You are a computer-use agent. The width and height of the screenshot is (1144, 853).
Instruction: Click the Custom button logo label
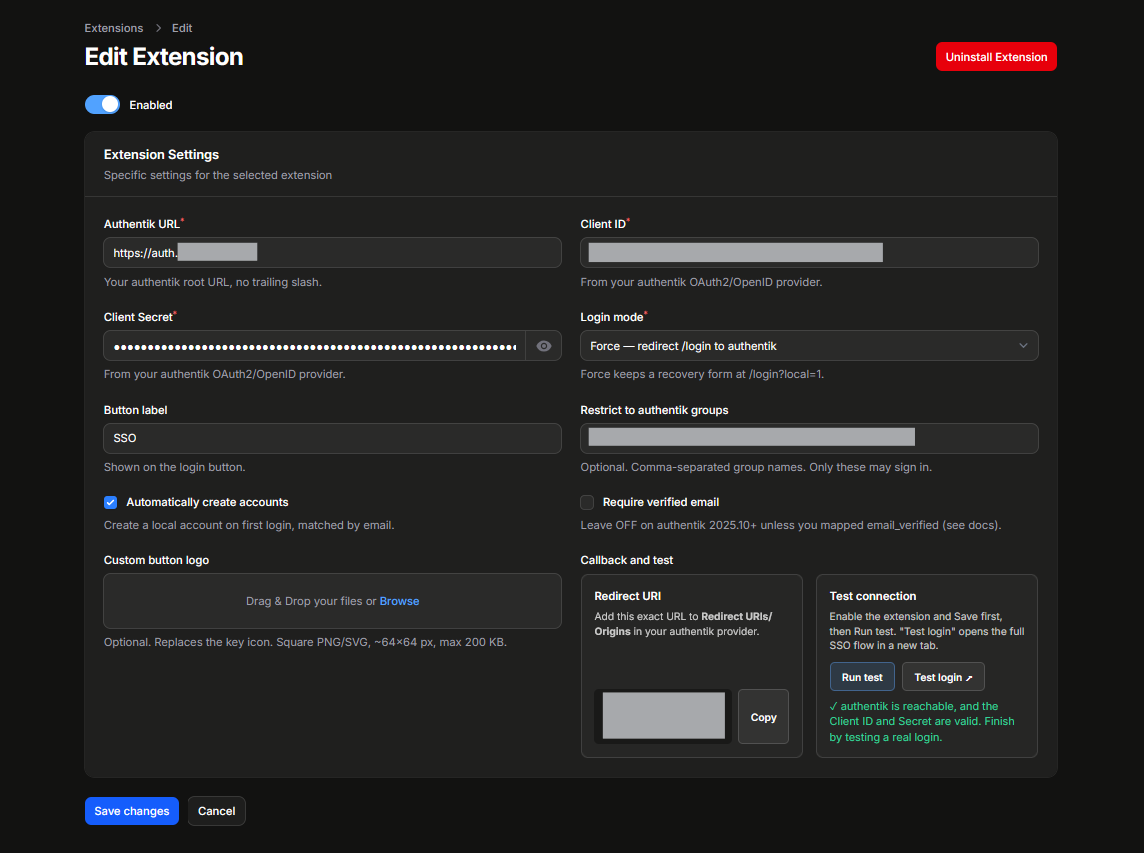[x=156, y=560]
